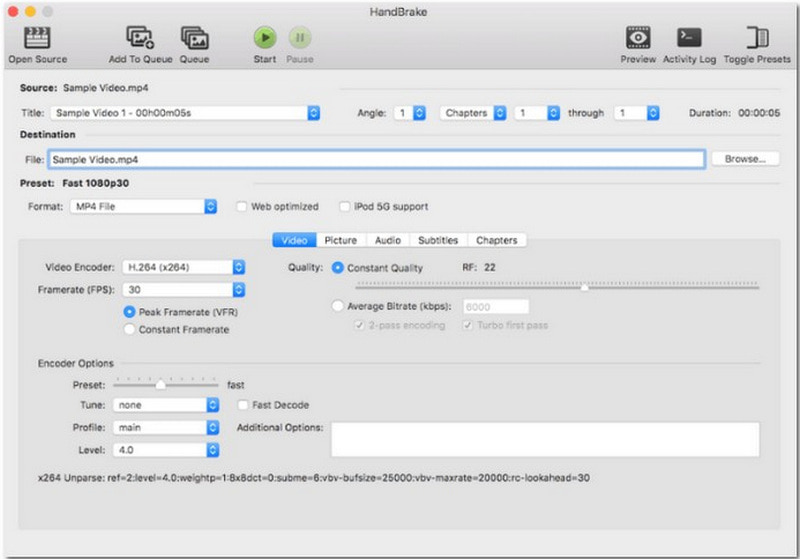Enable Web optimized checkbox
The width and height of the screenshot is (800, 559).
[x=241, y=207]
